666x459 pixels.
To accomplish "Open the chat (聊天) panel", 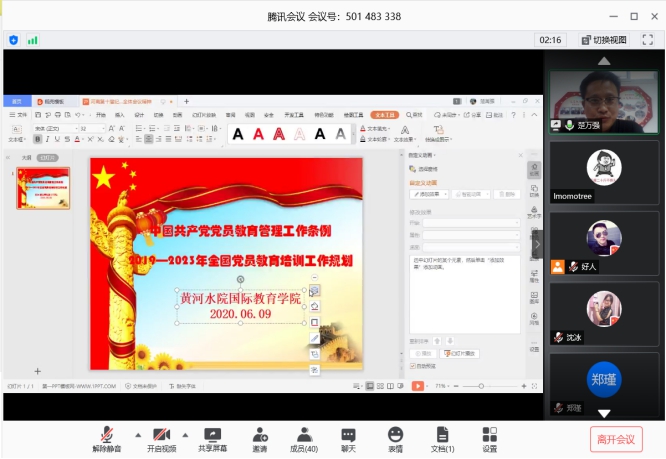I will tap(348, 438).
